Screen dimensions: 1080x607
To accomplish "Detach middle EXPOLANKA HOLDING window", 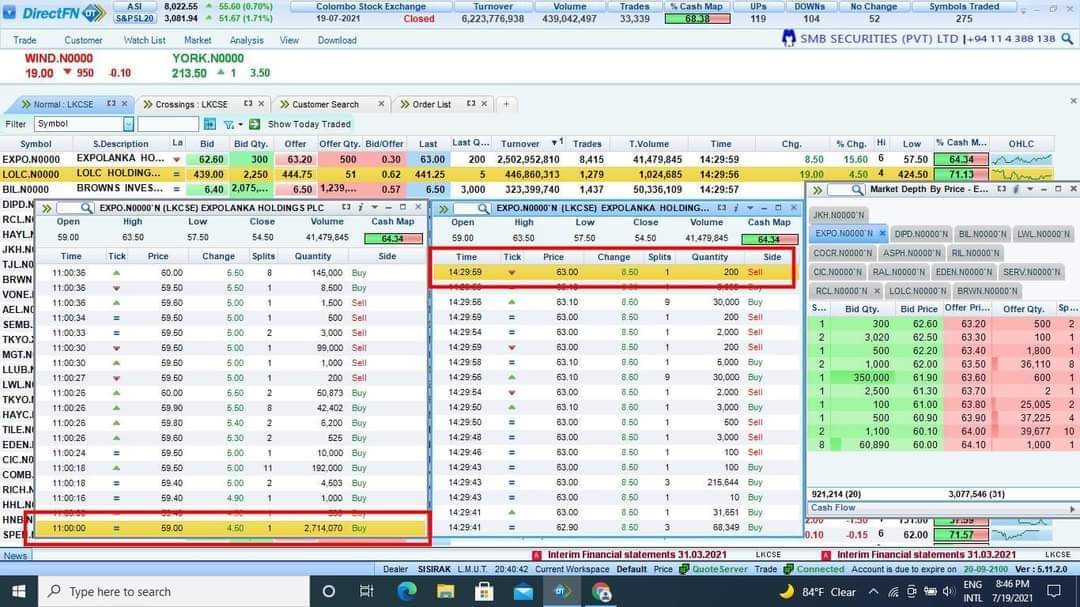I will point(722,207).
